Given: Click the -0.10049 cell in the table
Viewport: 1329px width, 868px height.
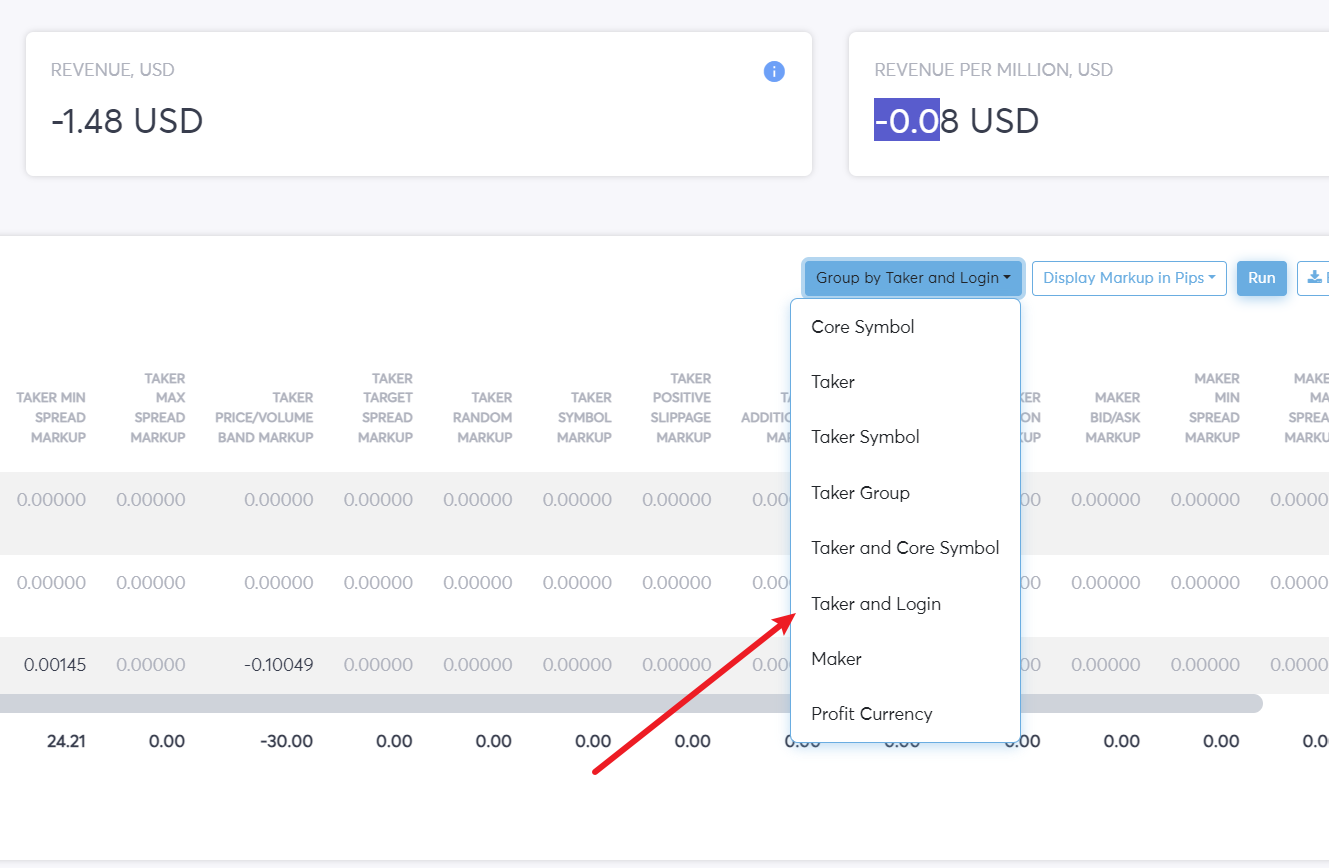Looking at the screenshot, I should [278, 665].
